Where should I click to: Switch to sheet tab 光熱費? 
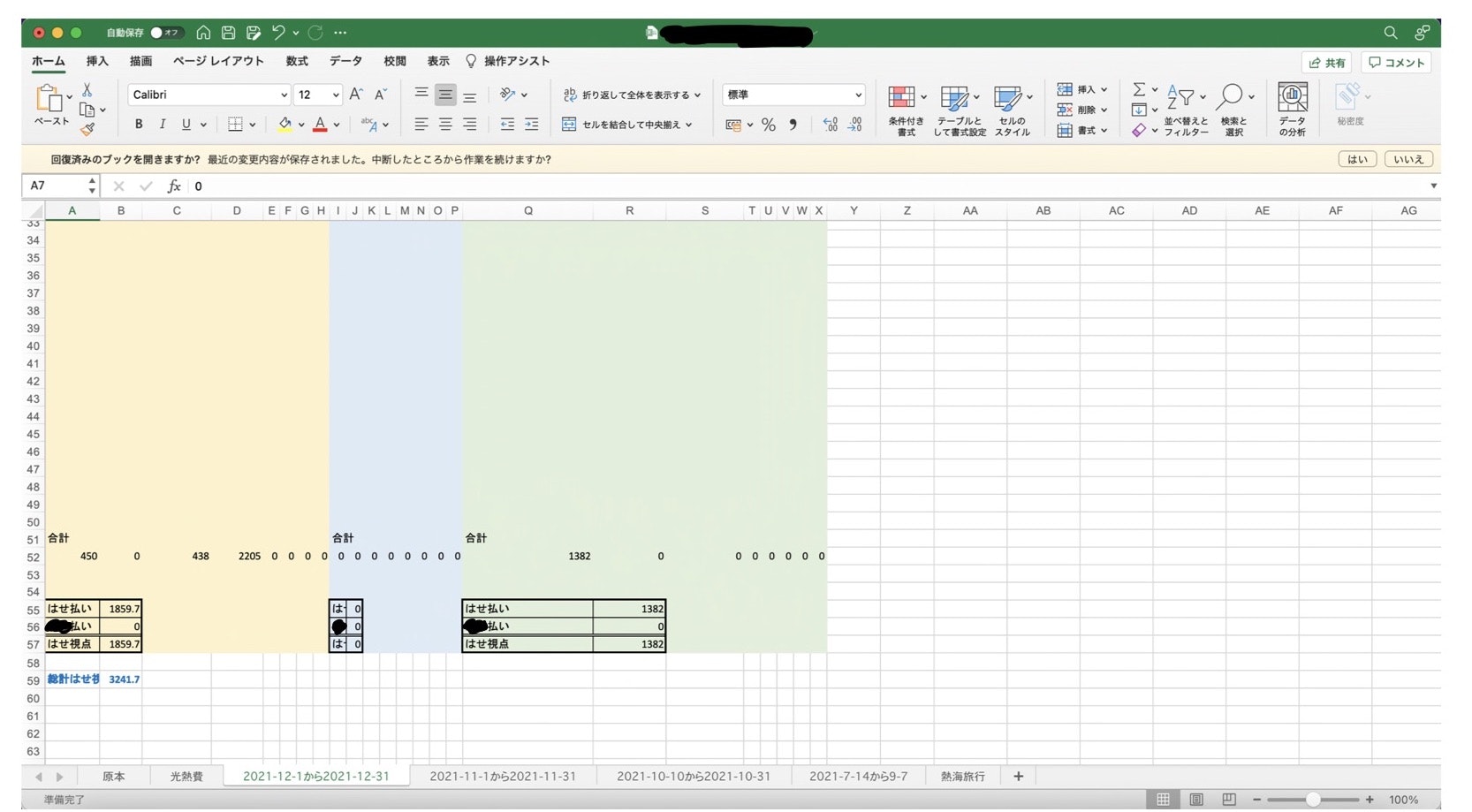tap(186, 776)
